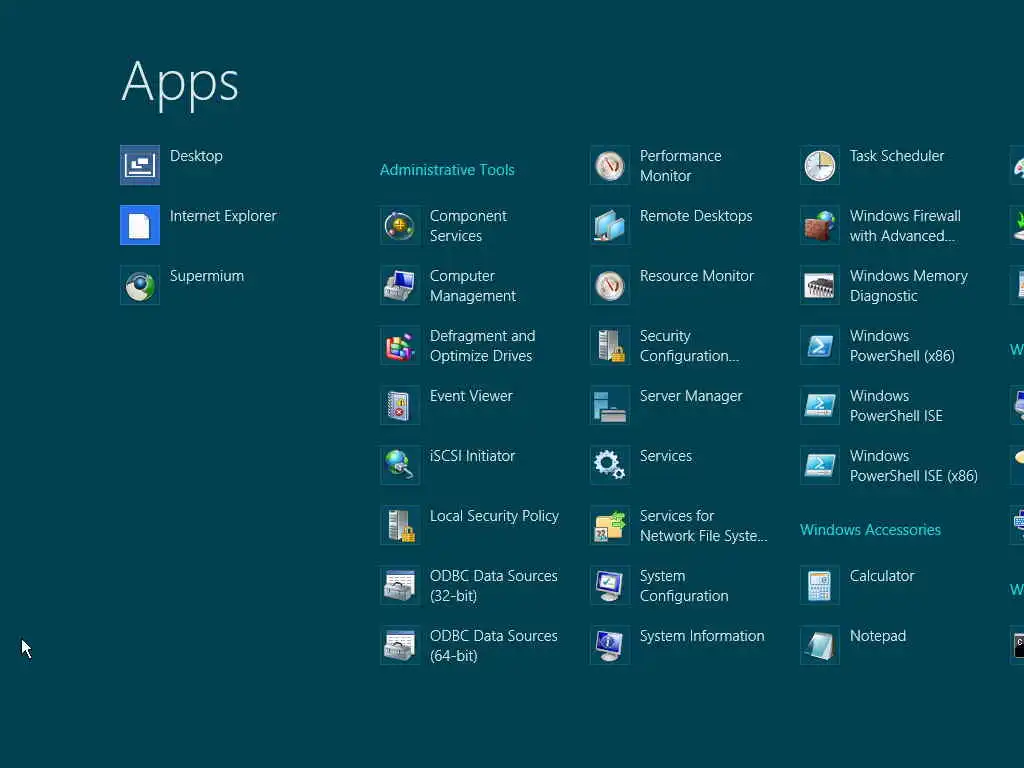Launch Resource Monitor icon
The width and height of the screenshot is (1024, 768).
610,285
